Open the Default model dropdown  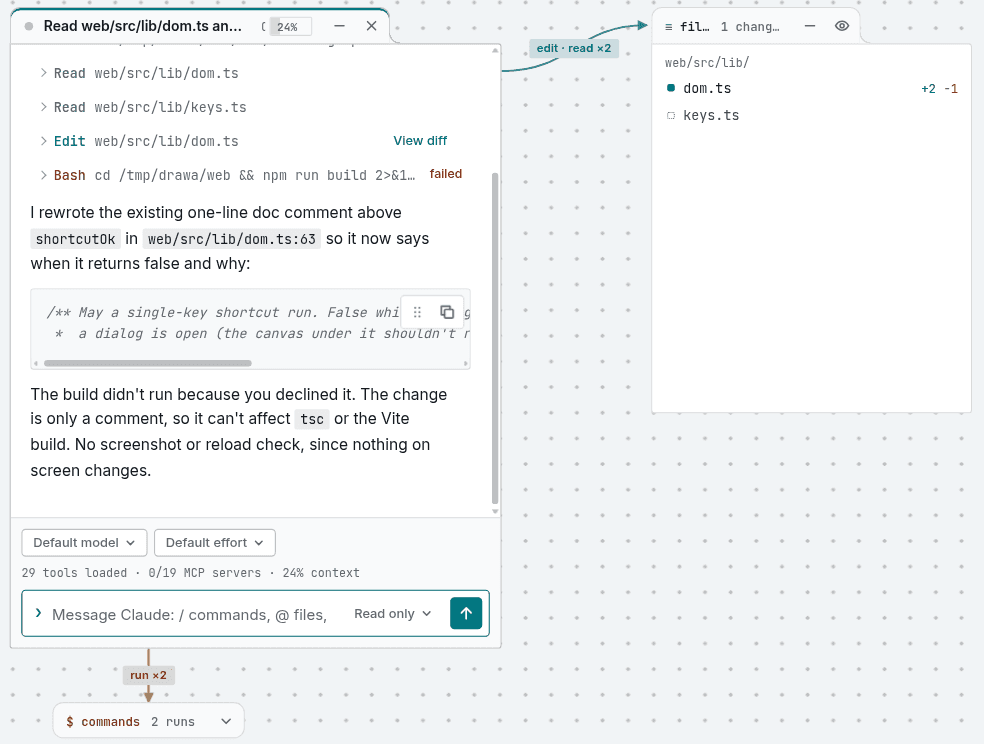pyautogui.click(x=84, y=543)
